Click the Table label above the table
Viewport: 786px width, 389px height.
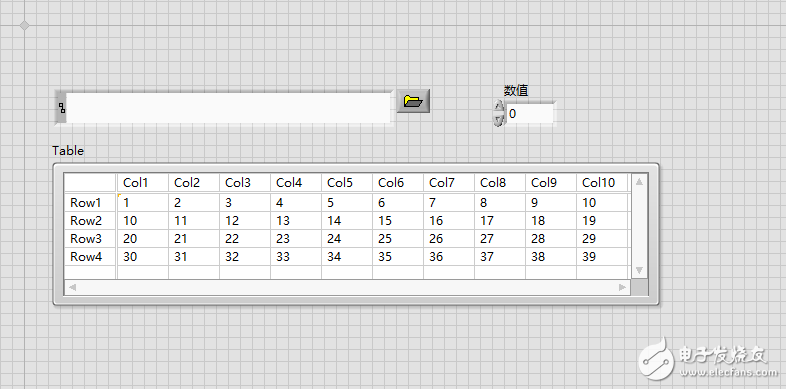click(68, 150)
